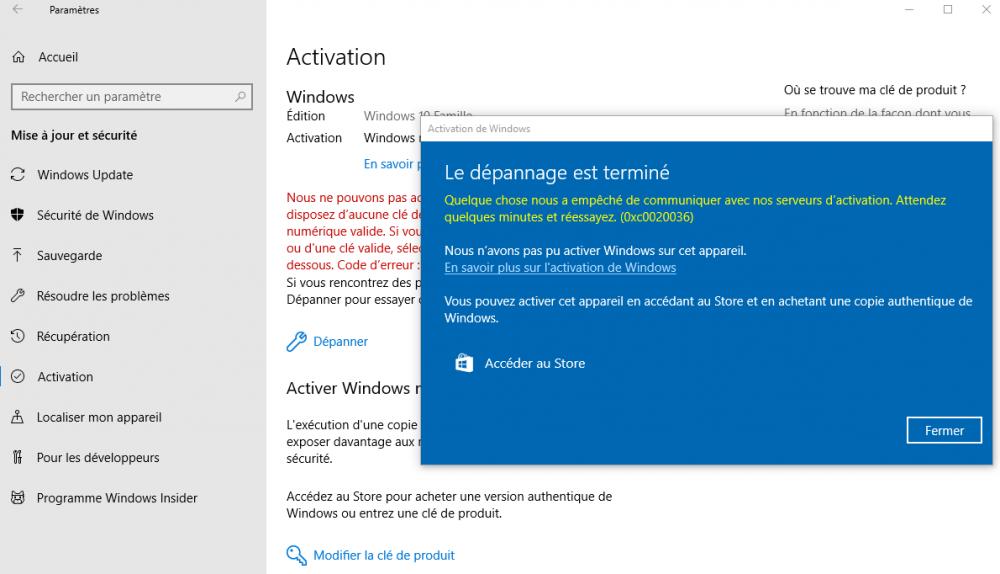Click the 'Mise à jour et sécurité' heading

pos(74,135)
